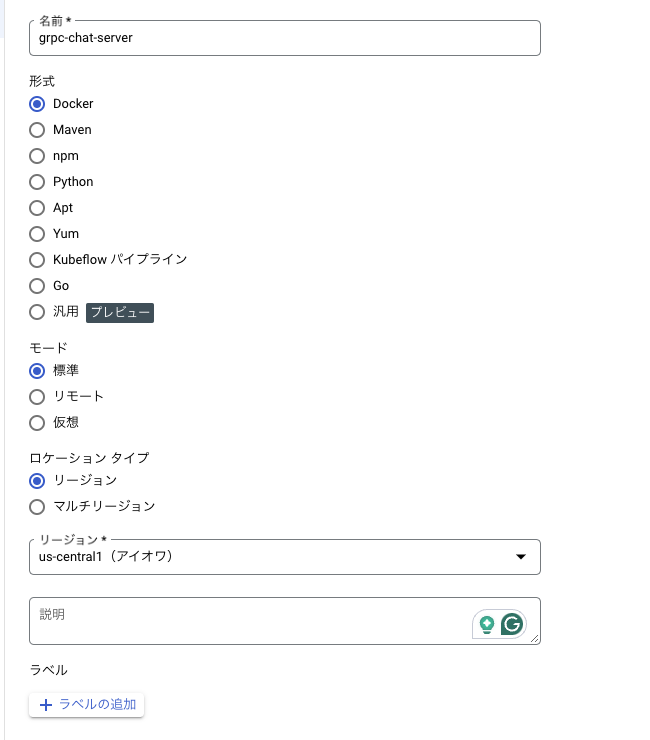Choose the Go format radio button
This screenshot has height=740, width=650.
[x=37, y=286]
